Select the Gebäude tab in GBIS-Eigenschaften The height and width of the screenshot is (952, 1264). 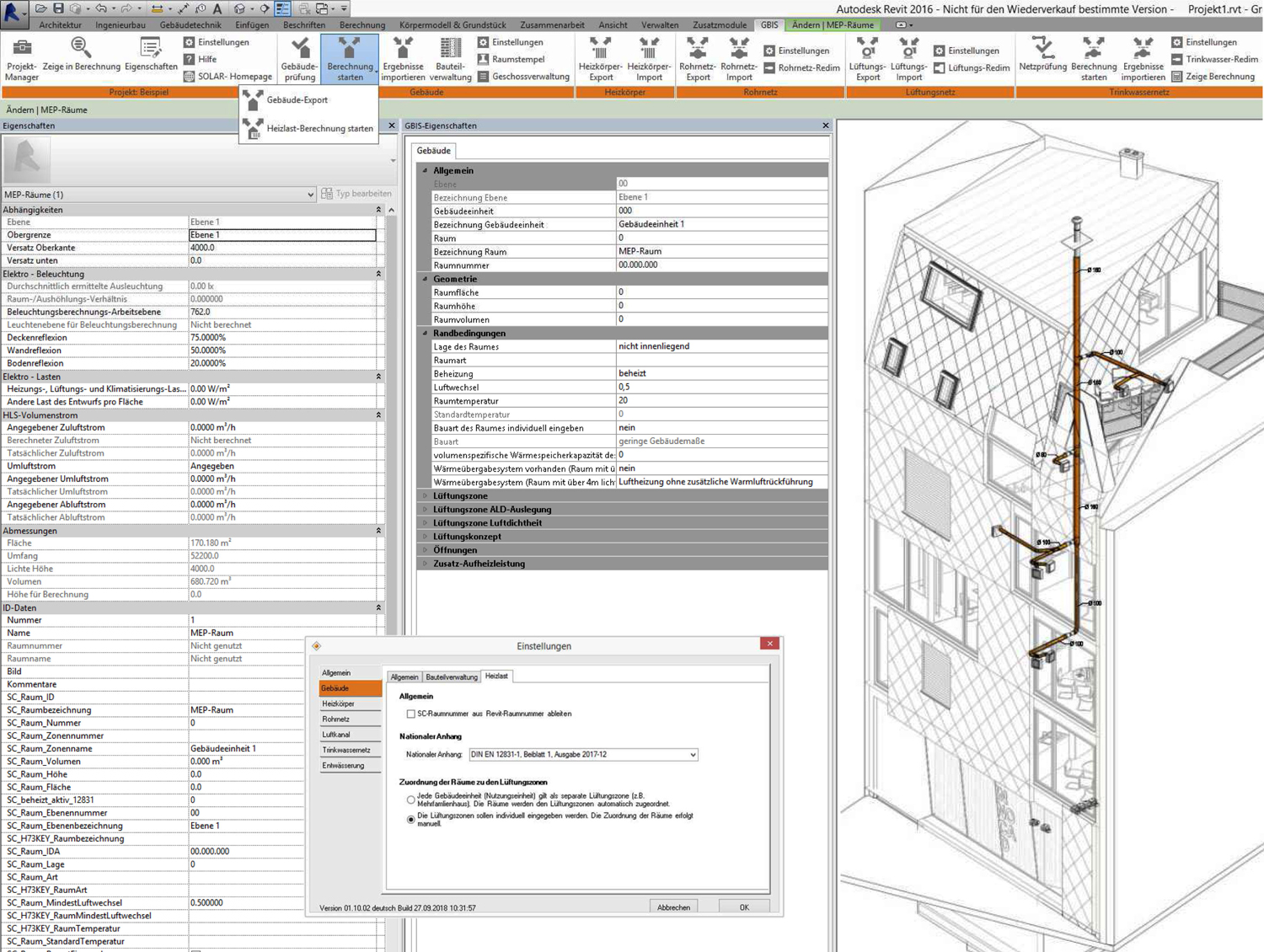tap(433, 151)
